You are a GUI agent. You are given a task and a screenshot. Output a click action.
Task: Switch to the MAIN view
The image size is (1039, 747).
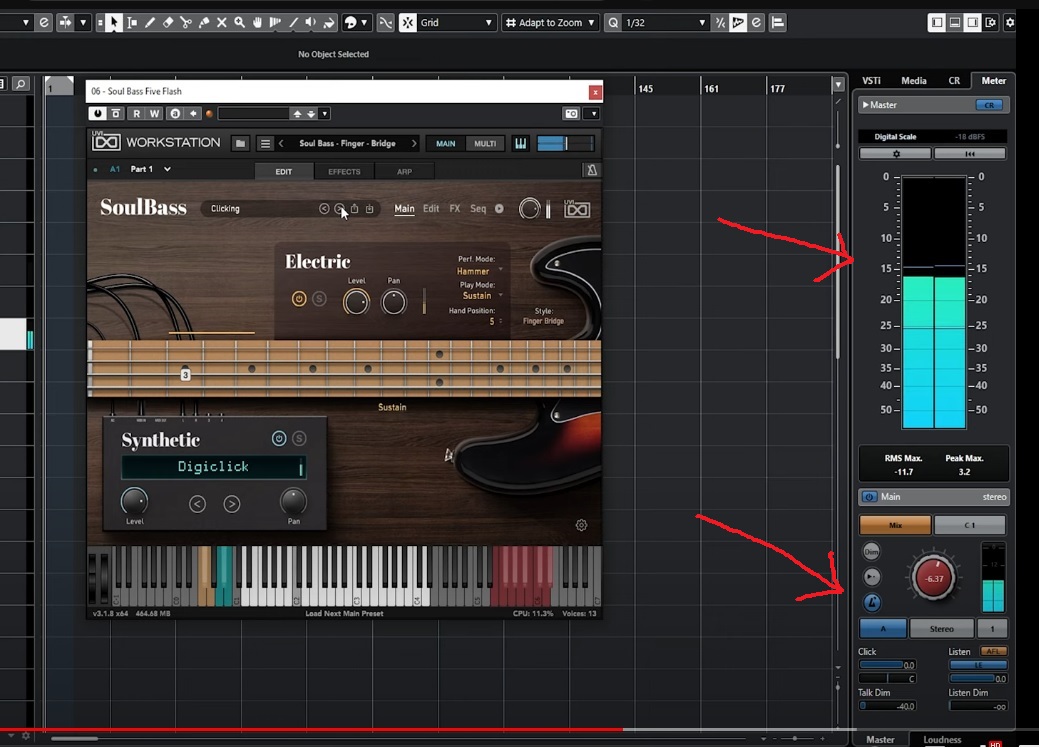coord(445,143)
